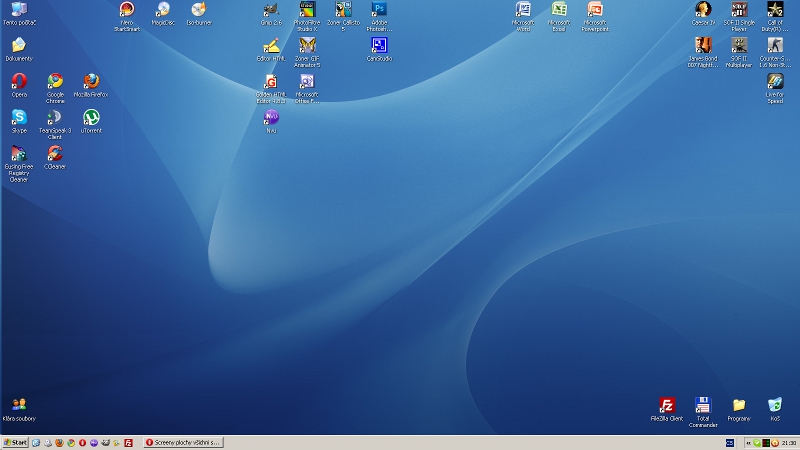
Task: Open the Editor HTML shortcut
Action: pos(271,49)
